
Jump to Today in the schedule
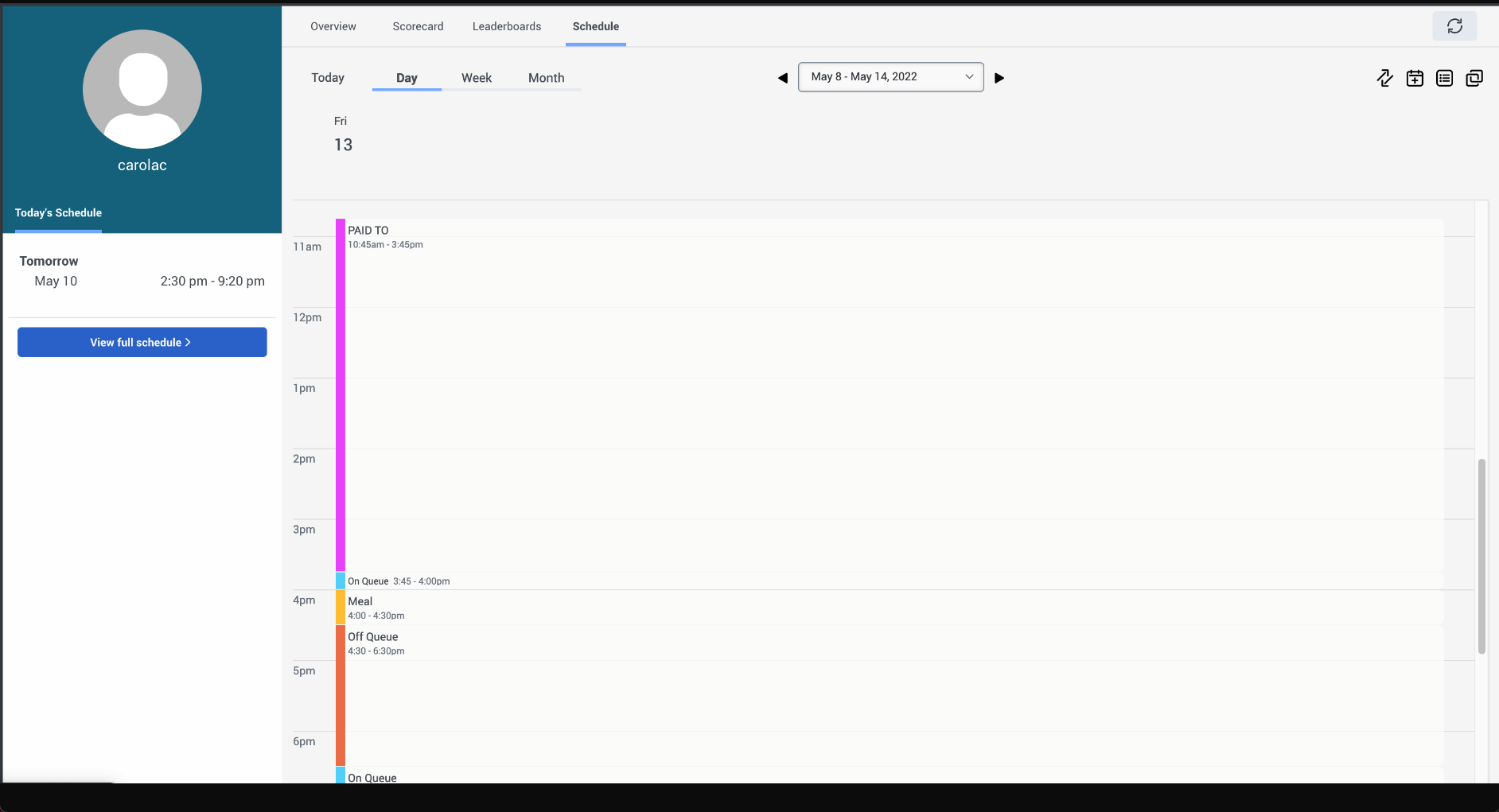[x=328, y=78]
